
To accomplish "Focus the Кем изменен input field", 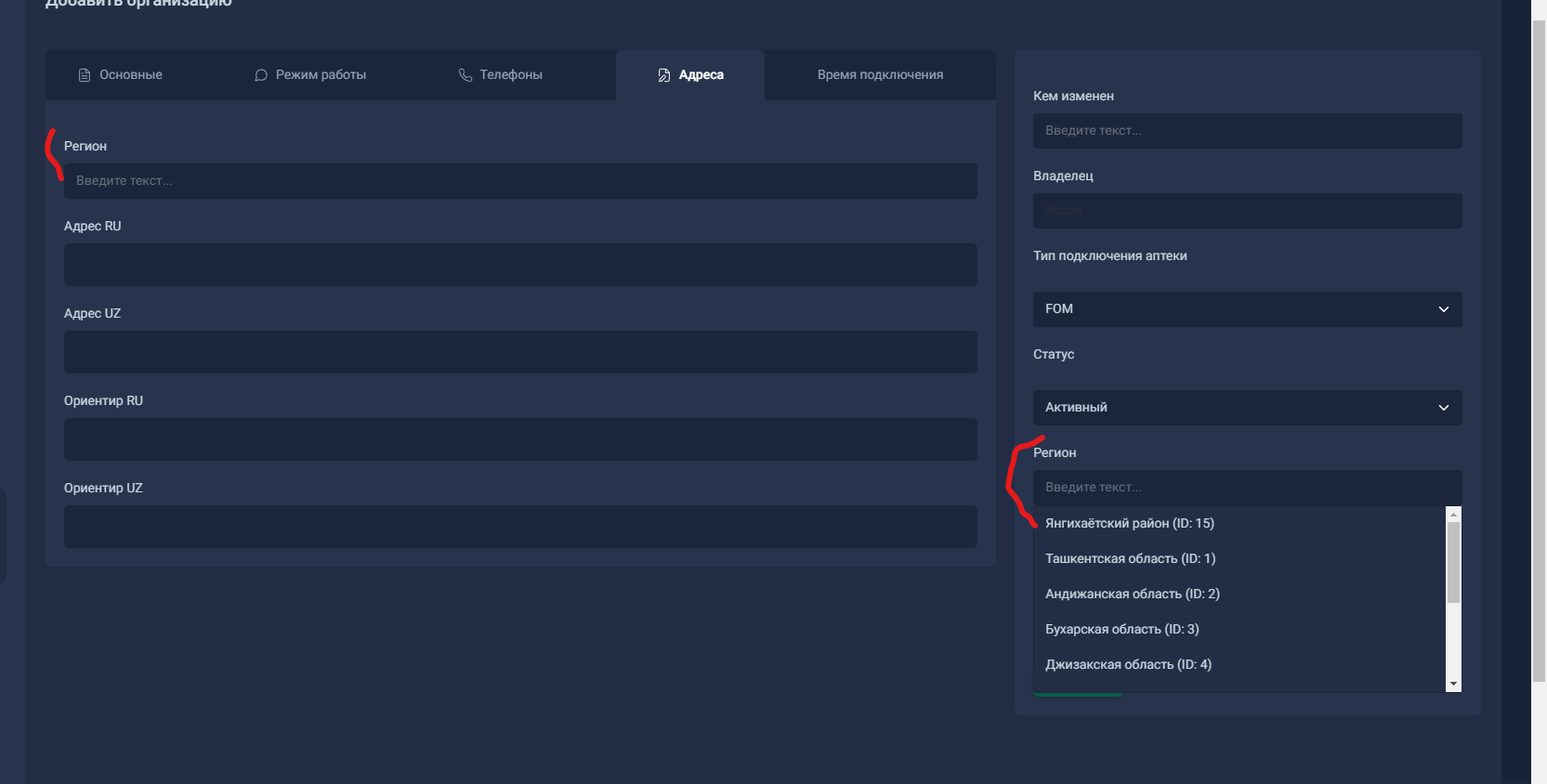I will tap(1248, 131).
